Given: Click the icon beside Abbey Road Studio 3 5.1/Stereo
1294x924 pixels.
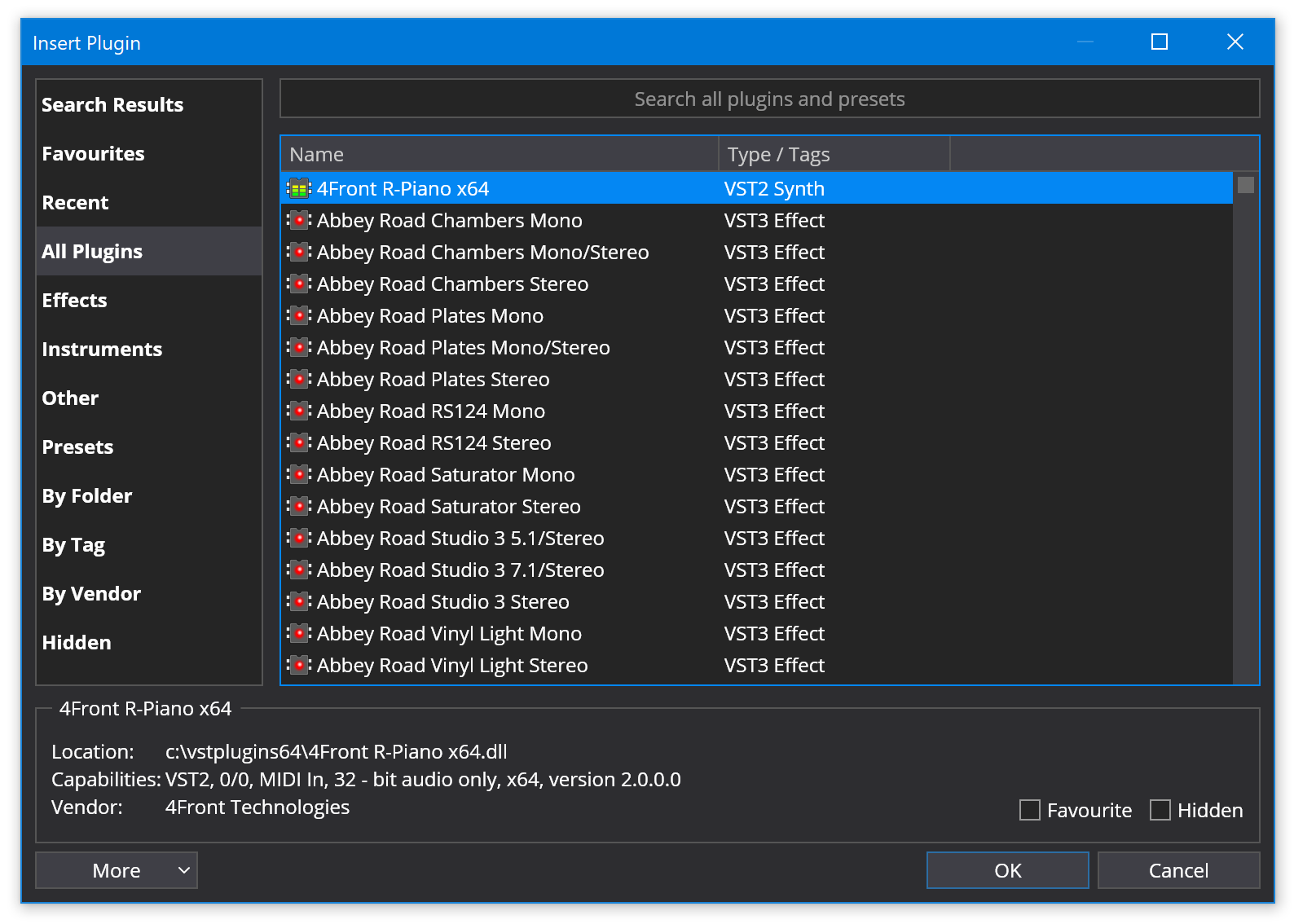Looking at the screenshot, I should (299, 539).
